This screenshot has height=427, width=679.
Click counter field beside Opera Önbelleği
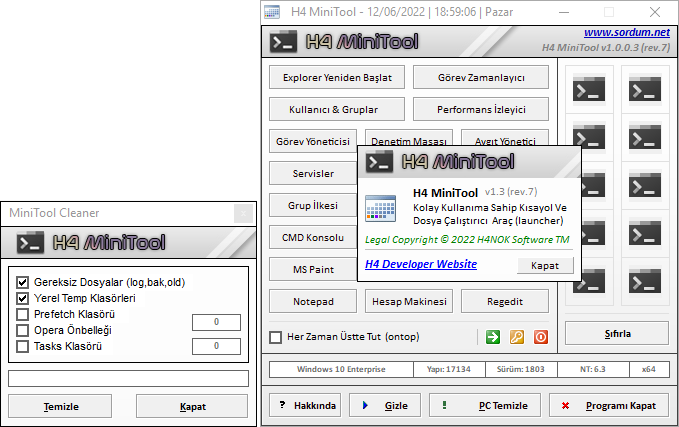(216, 322)
